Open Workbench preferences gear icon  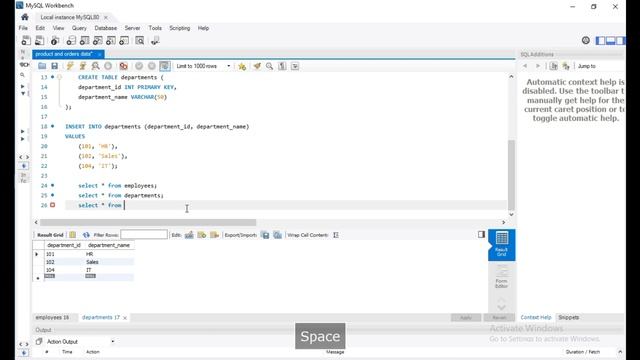click(x=586, y=40)
